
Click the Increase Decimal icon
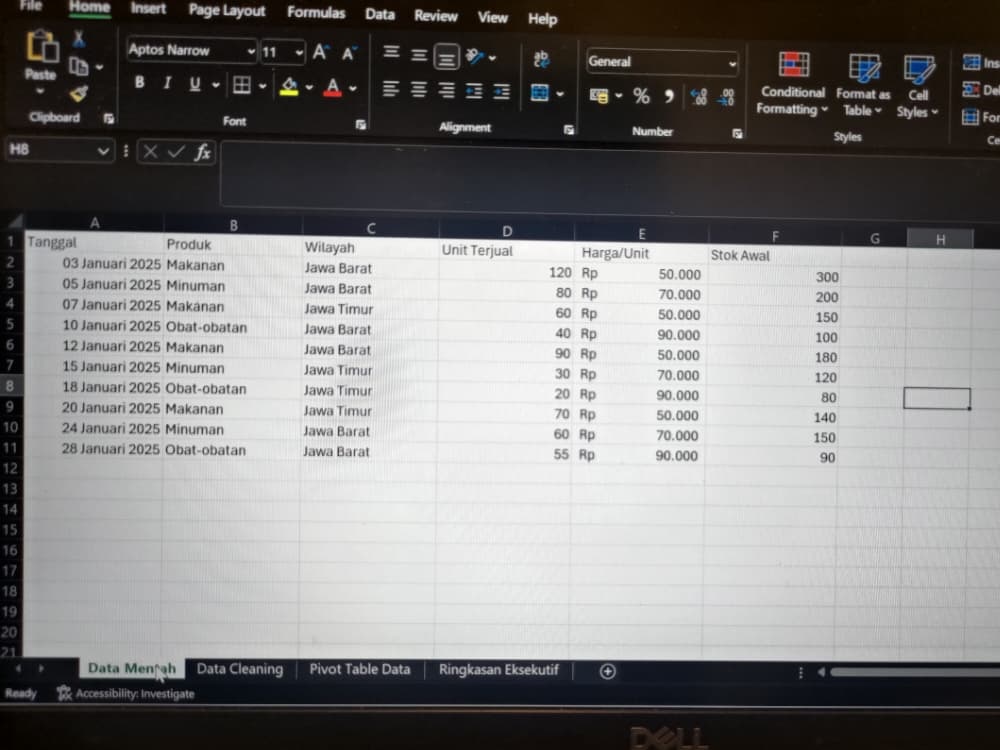click(699, 97)
